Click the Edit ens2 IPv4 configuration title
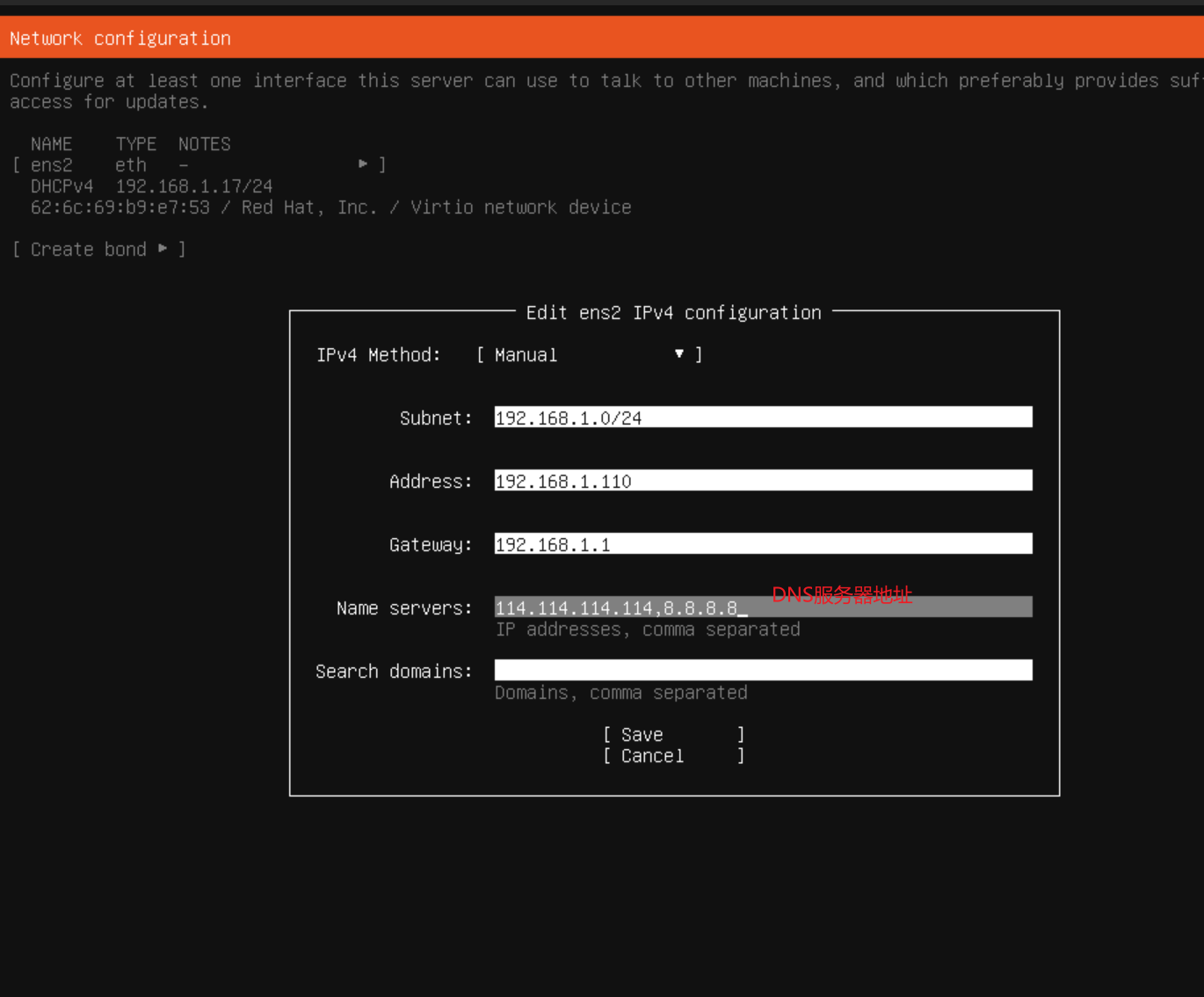This screenshot has height=997, width=1204. (x=674, y=313)
